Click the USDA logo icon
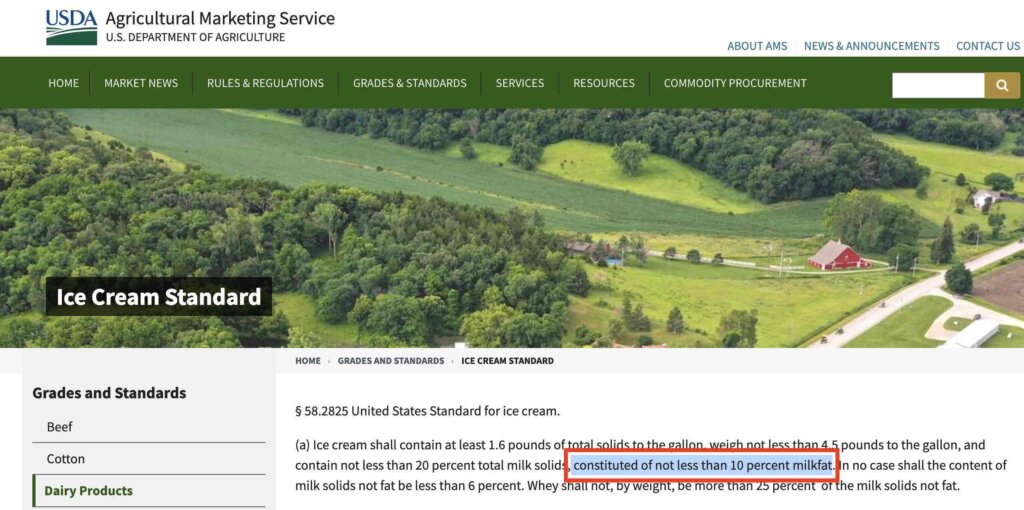Screen dimensions: 1024x510 click(x=71, y=27)
